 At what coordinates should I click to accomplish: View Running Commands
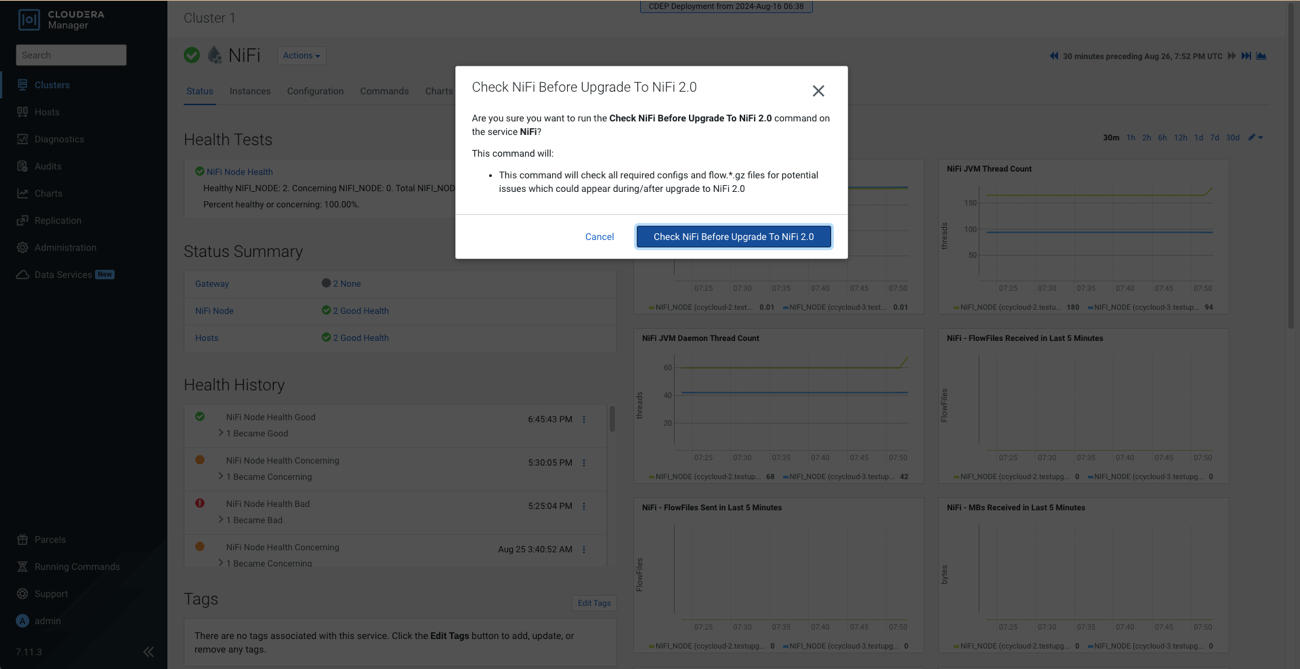coord(77,567)
